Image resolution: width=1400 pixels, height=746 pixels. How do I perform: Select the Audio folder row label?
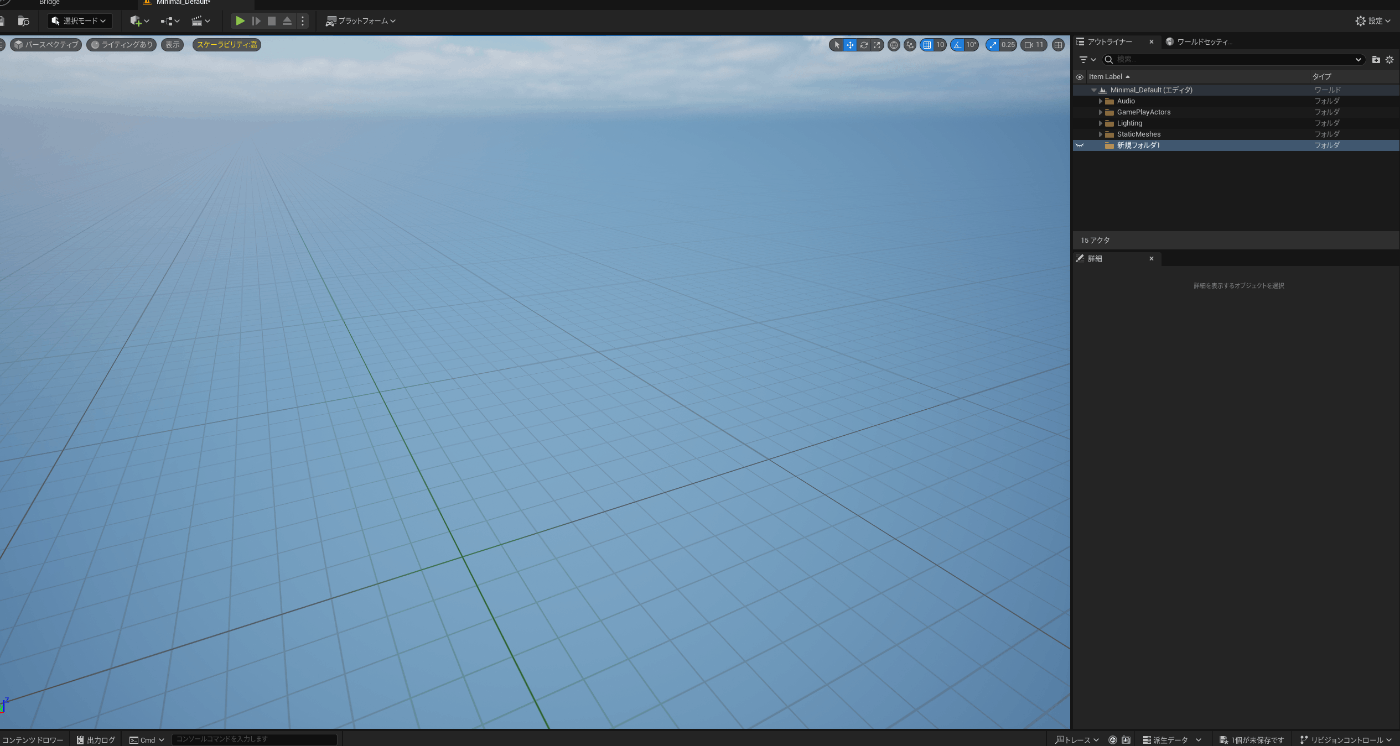(x=1126, y=101)
